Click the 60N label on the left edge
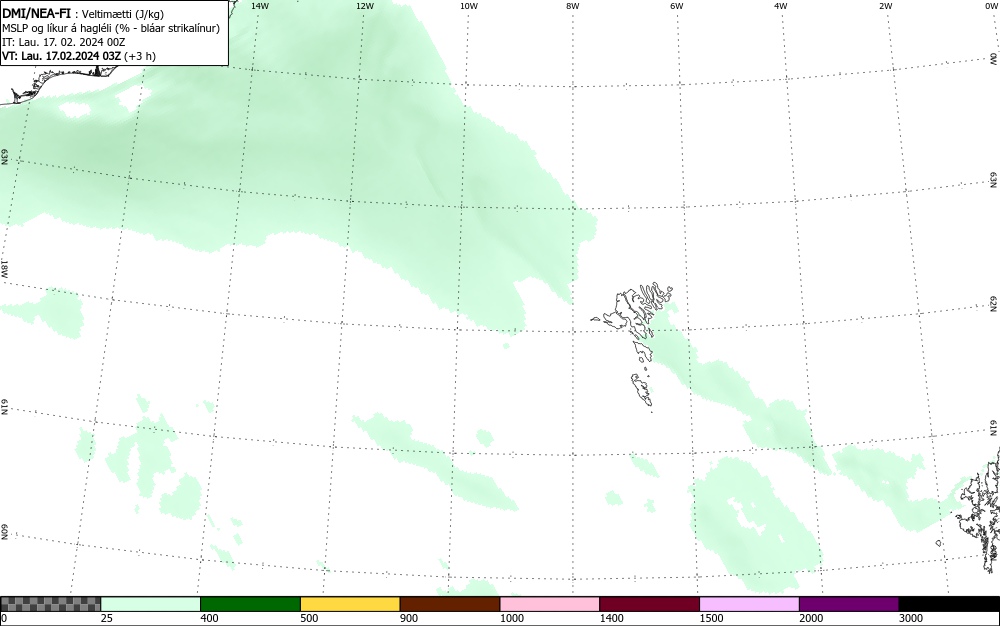The image size is (1000, 626). point(4,532)
